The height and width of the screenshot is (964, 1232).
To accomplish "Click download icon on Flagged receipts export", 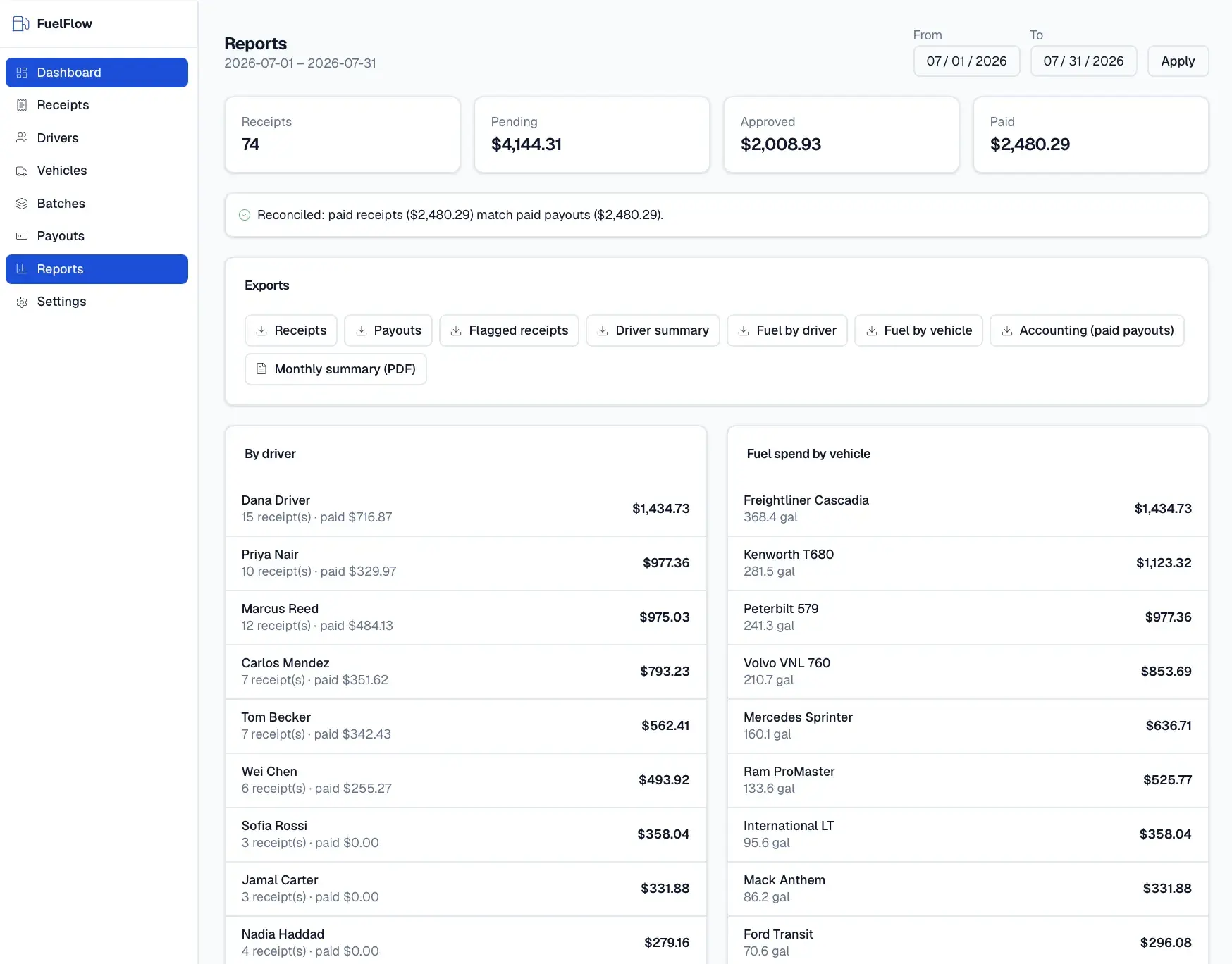I will pyautogui.click(x=456, y=330).
